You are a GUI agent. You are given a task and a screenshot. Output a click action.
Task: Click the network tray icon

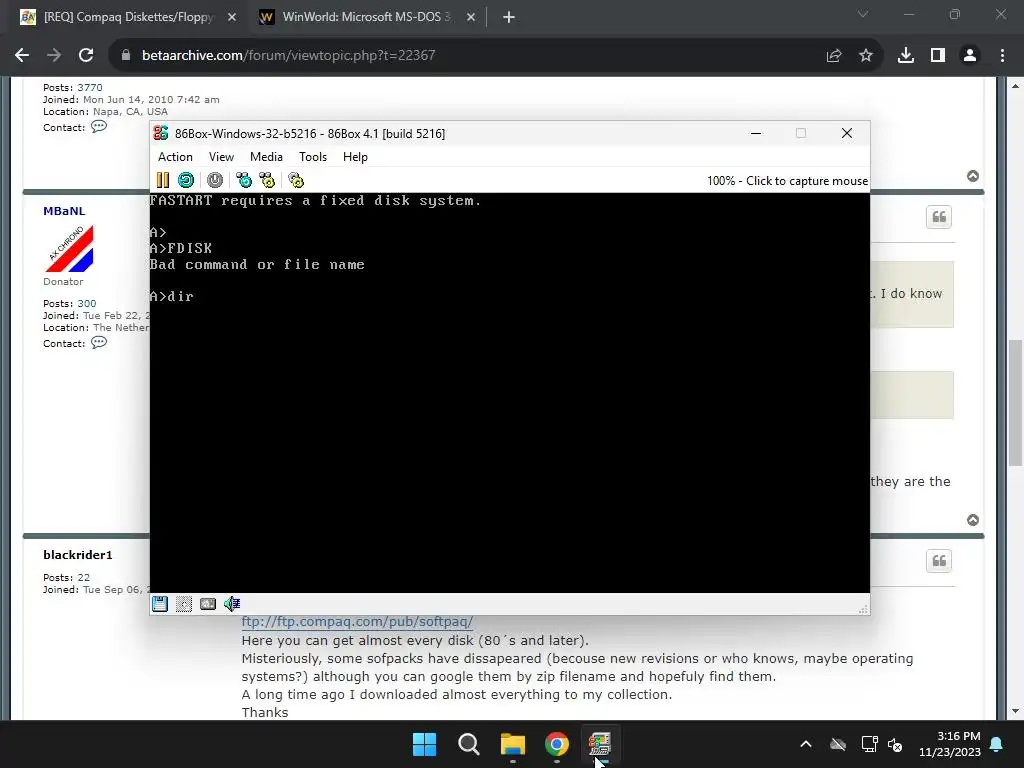tap(869, 744)
